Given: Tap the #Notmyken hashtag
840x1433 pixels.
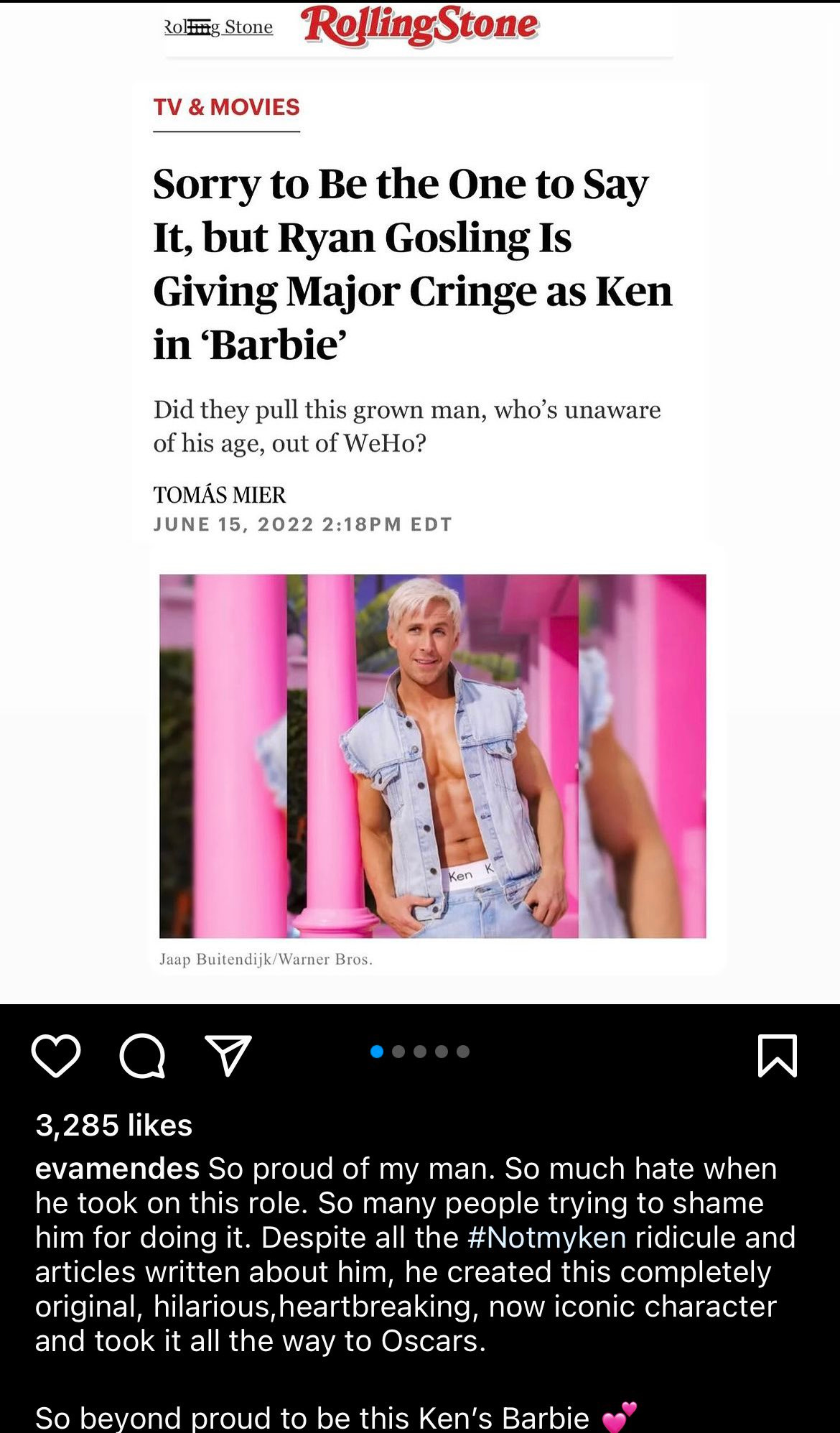Looking at the screenshot, I should click(x=546, y=1238).
